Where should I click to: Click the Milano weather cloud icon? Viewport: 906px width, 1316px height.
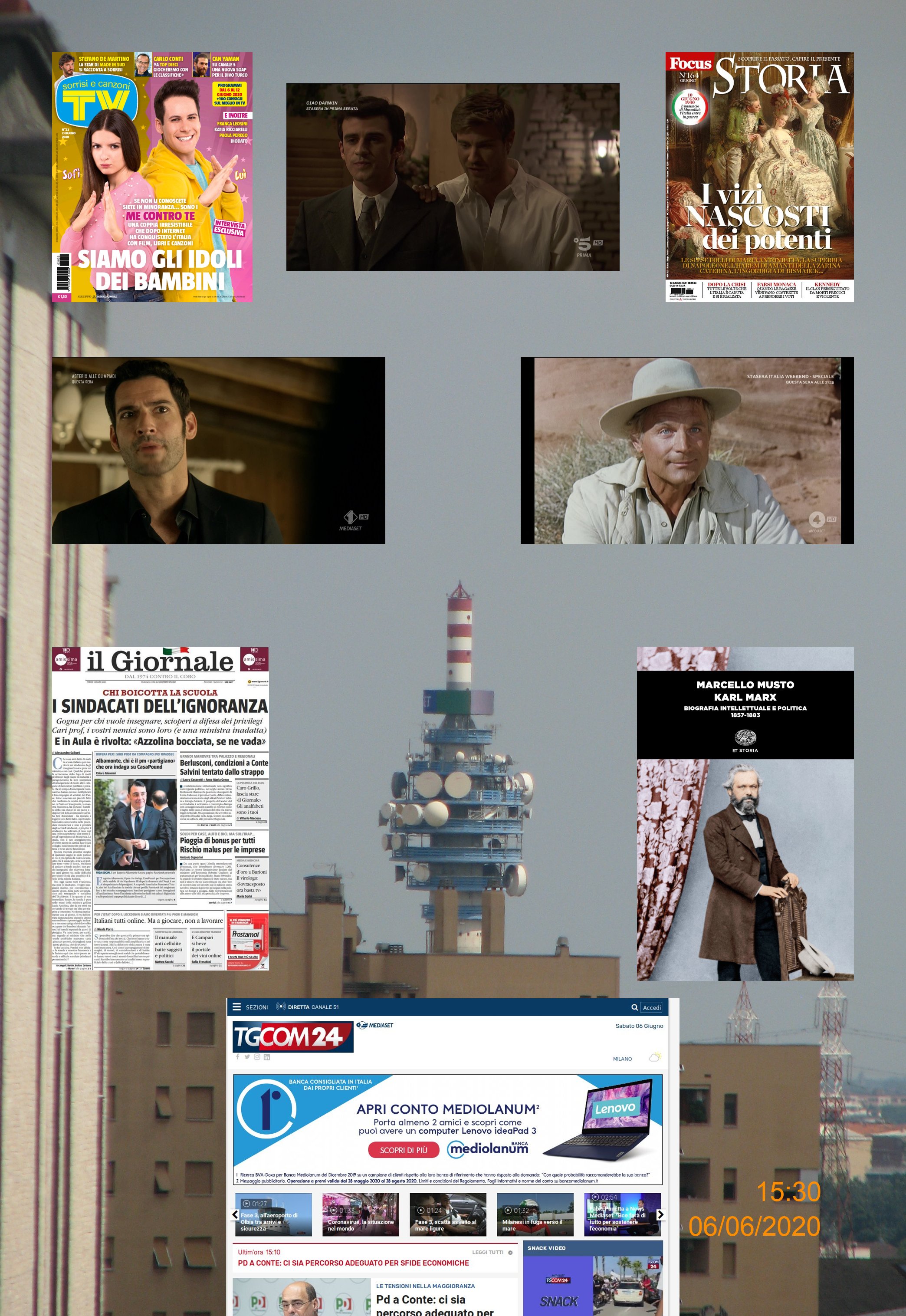click(655, 1057)
